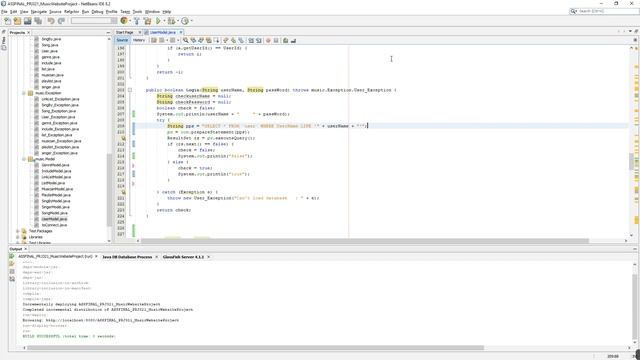Select the History view button

(x=139, y=40)
